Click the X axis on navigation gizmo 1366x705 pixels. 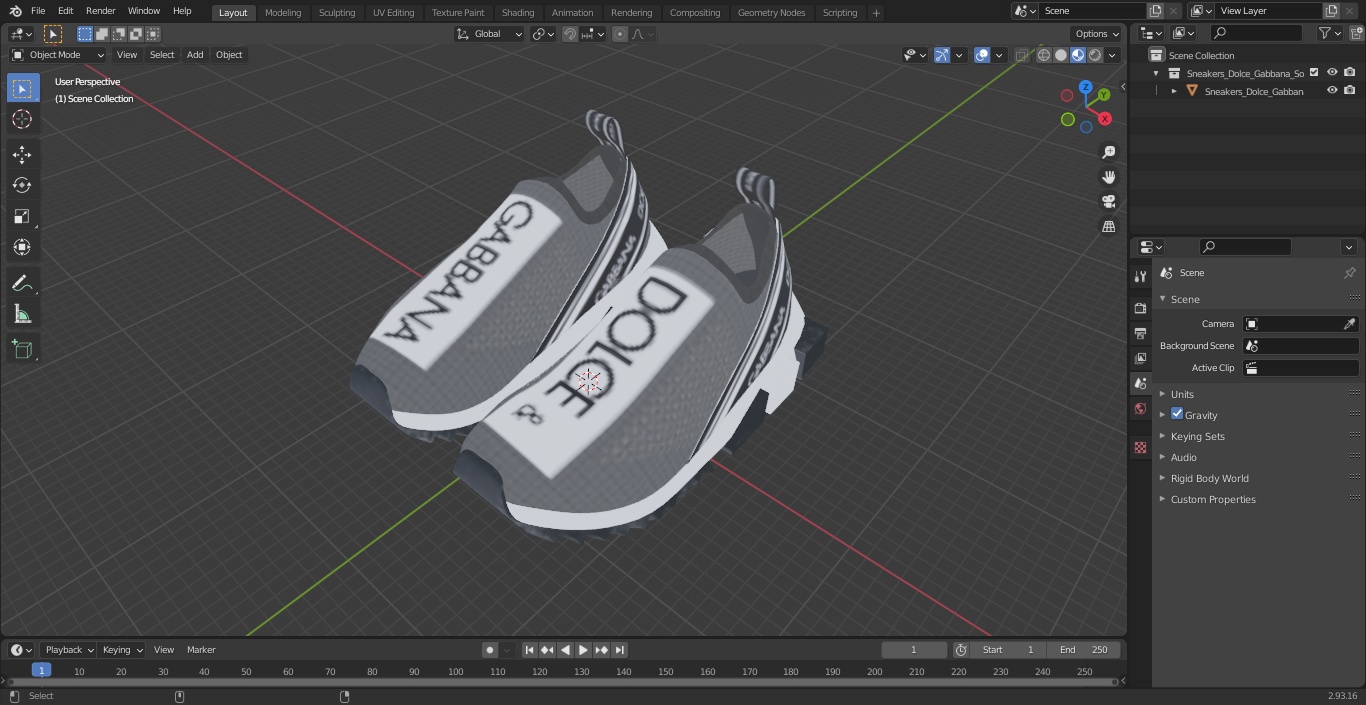coord(1105,118)
